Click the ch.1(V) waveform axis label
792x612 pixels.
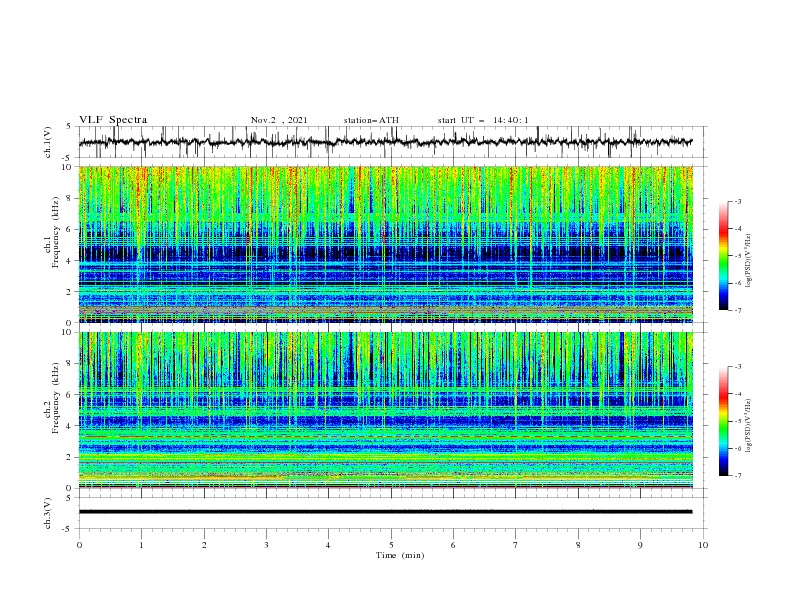click(x=48, y=142)
